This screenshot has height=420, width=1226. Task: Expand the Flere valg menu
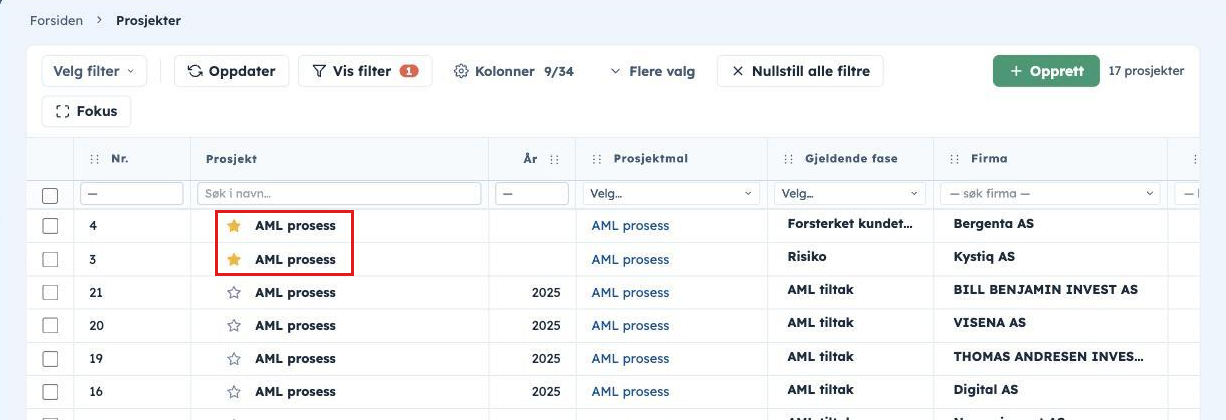[x=652, y=71]
